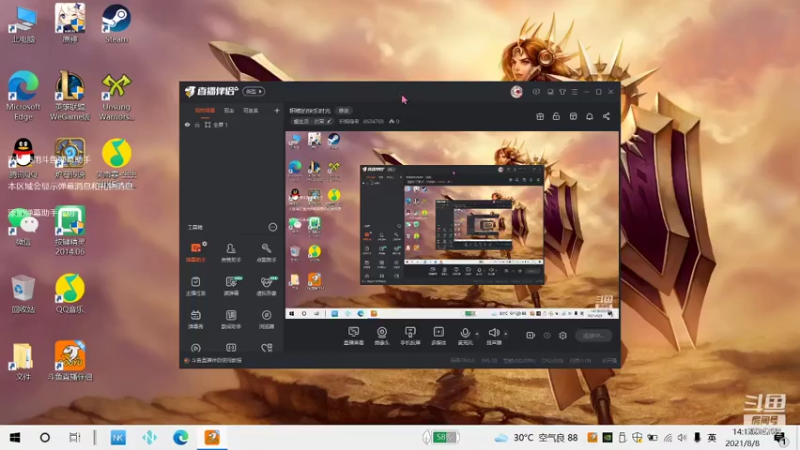Select the 原神 desktop shortcut
The width and height of the screenshot is (800, 450).
click(x=70, y=23)
